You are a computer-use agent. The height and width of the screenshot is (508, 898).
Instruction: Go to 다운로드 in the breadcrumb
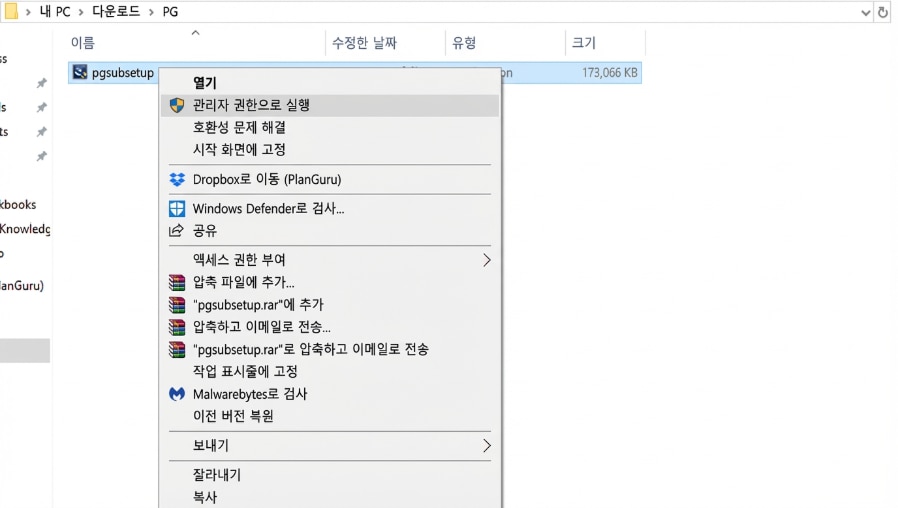116,11
